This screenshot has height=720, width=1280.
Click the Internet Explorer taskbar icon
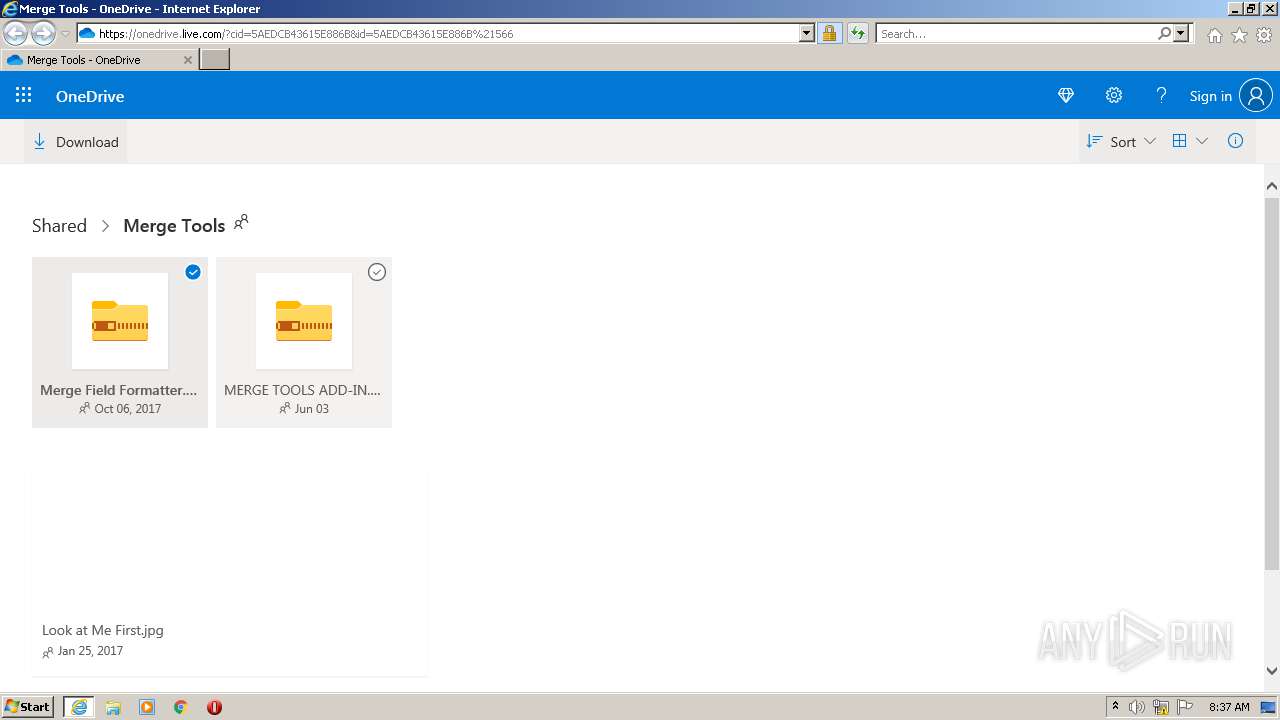pyautogui.click(x=79, y=707)
